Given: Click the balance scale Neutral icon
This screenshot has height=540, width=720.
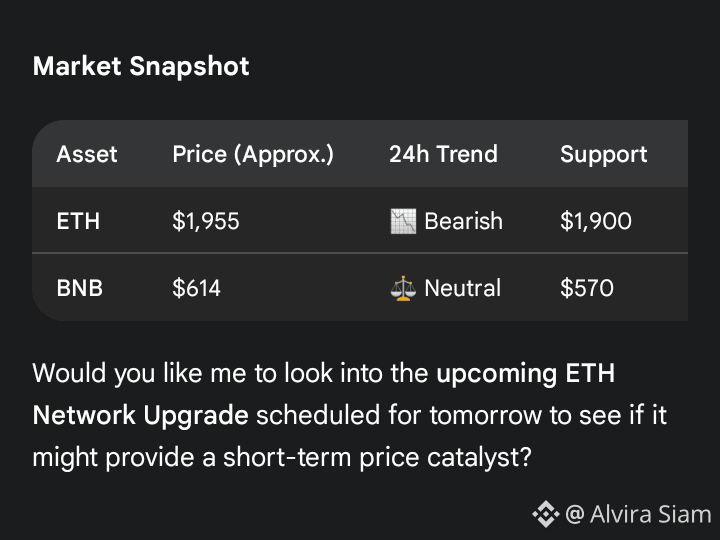Looking at the screenshot, I should pyautogui.click(x=403, y=288).
